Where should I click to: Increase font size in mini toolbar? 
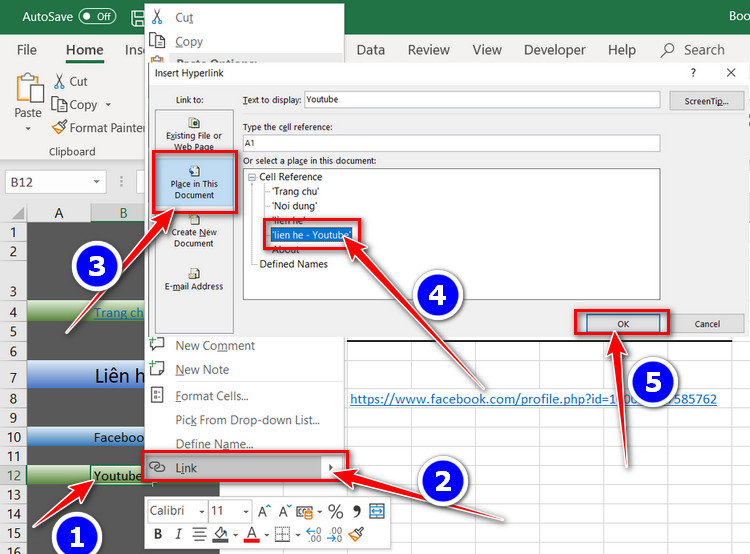tap(264, 511)
